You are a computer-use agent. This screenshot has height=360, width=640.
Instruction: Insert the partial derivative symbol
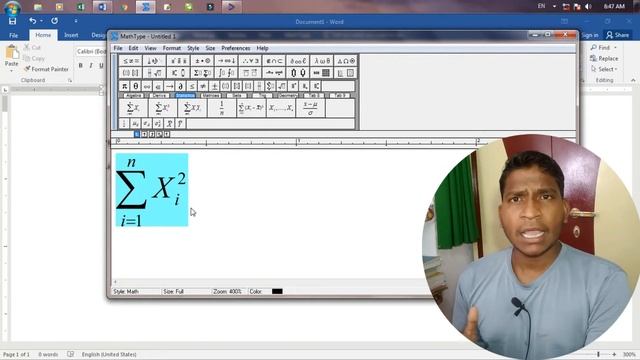pyautogui.click(x=180, y=86)
